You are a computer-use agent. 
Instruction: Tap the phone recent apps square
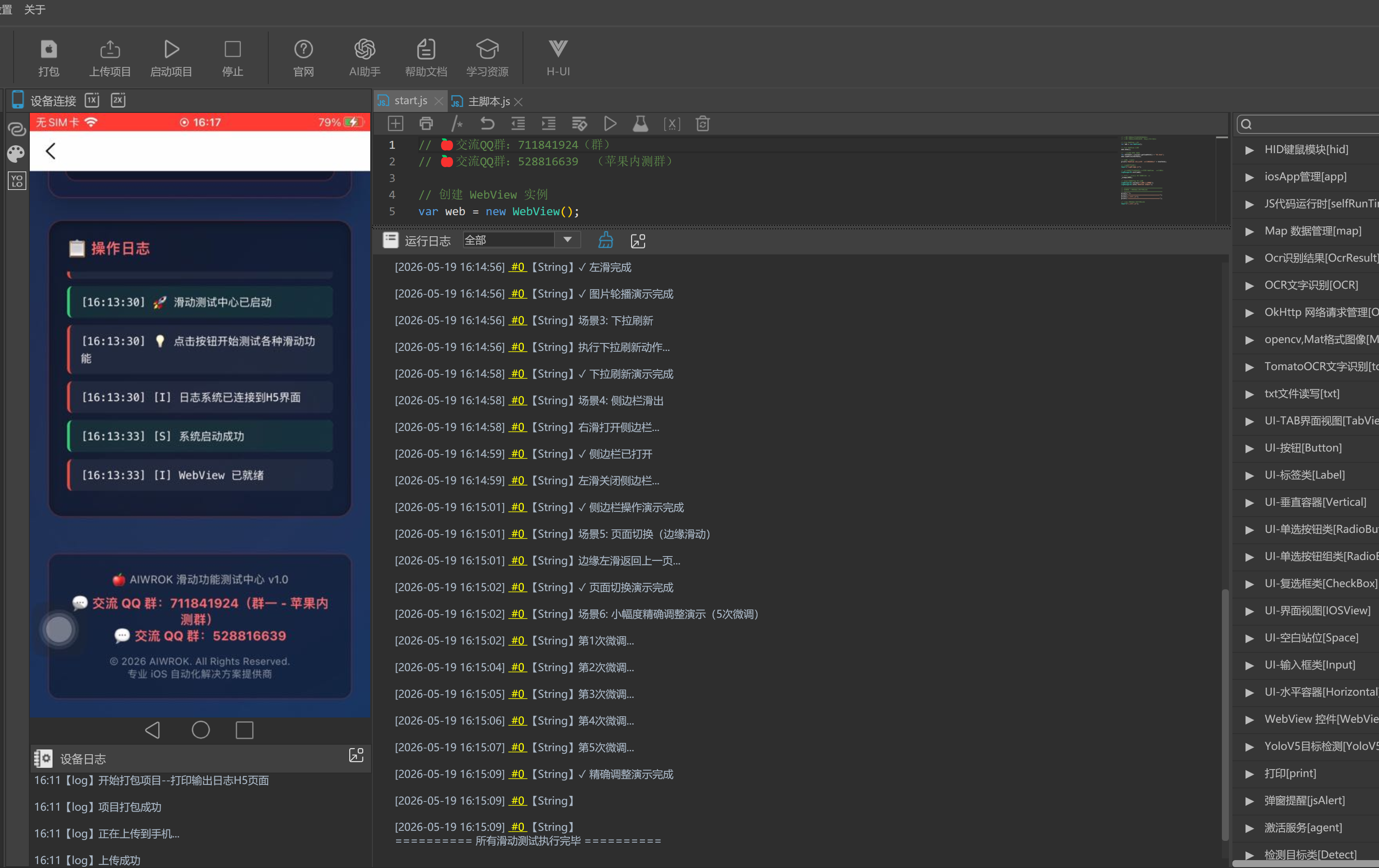(x=245, y=730)
